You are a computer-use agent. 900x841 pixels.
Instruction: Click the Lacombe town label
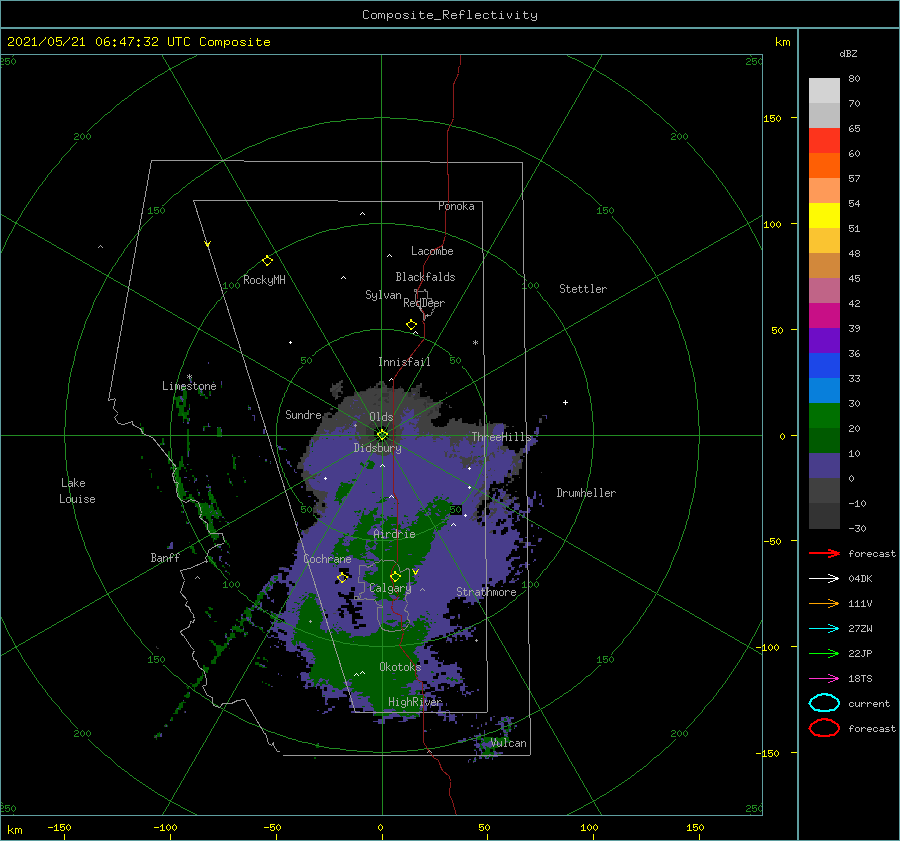click(x=432, y=251)
